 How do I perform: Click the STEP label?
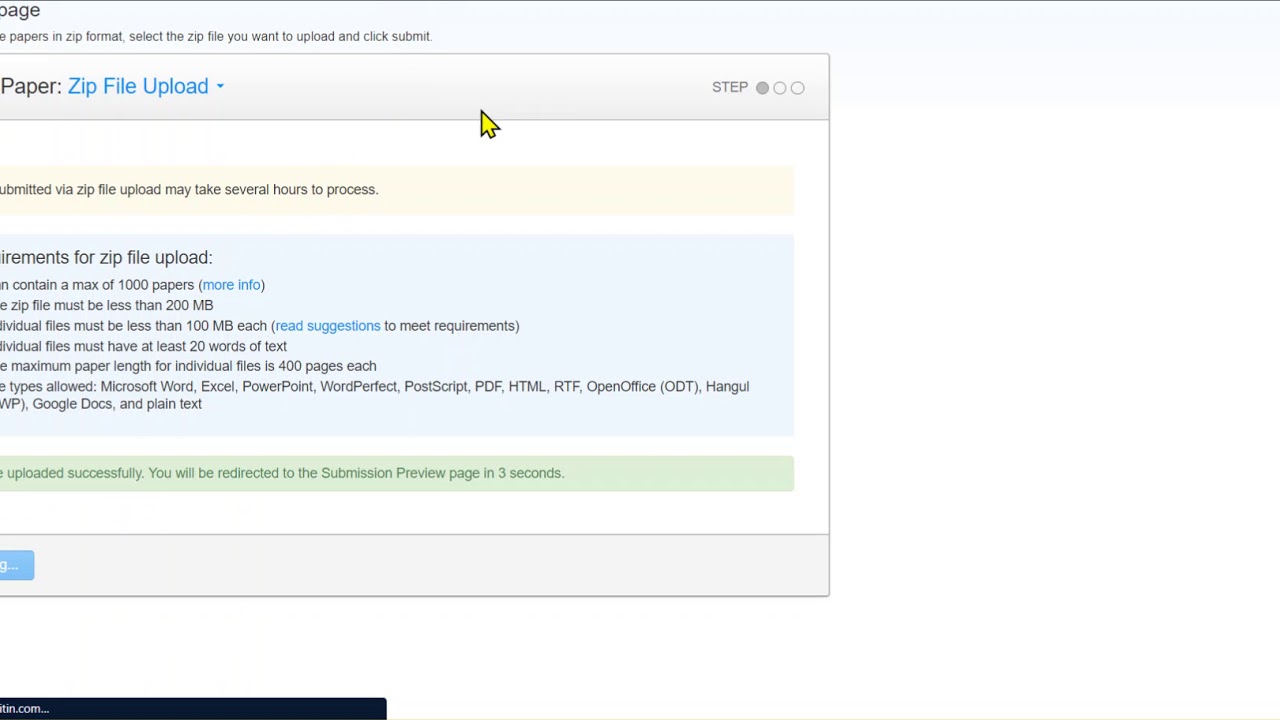coord(730,87)
